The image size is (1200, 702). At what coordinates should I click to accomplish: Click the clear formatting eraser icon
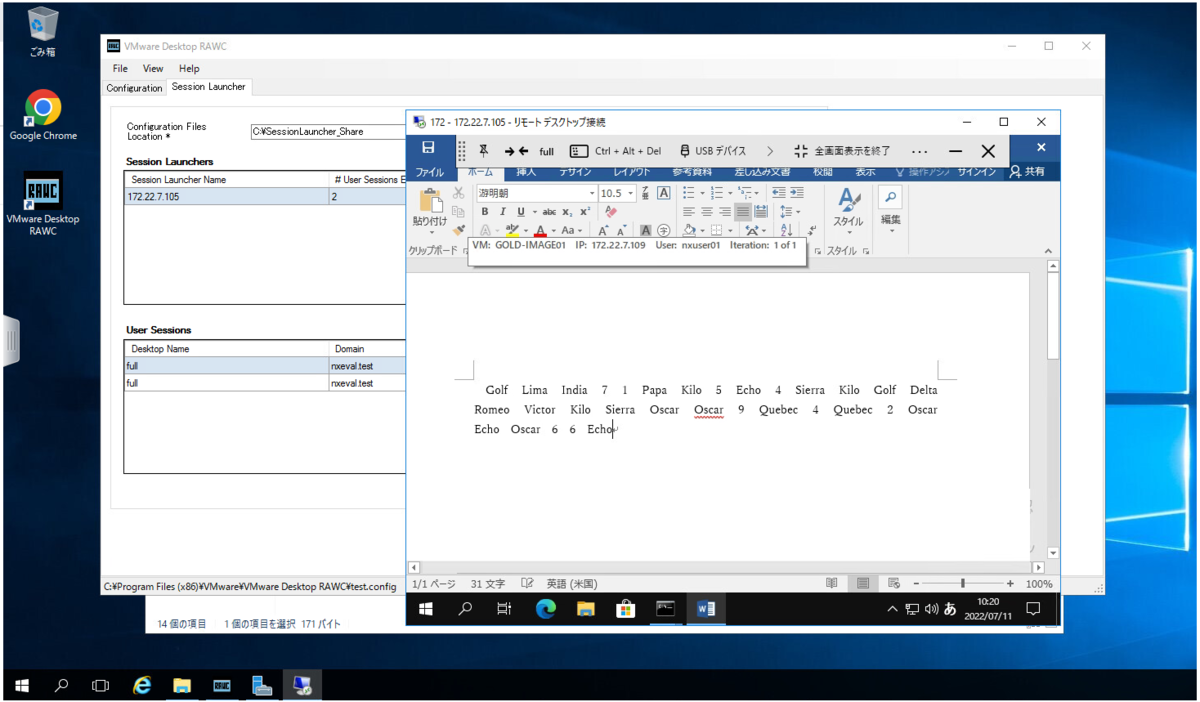pyautogui.click(x=611, y=212)
